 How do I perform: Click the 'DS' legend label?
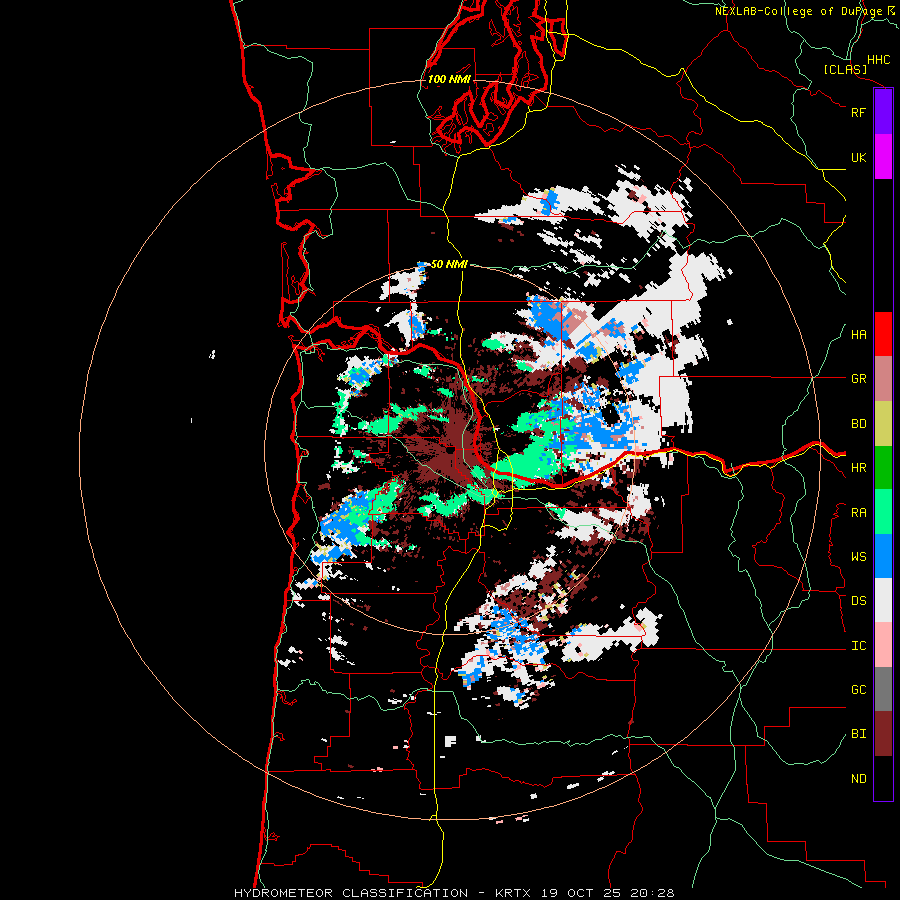click(x=858, y=601)
